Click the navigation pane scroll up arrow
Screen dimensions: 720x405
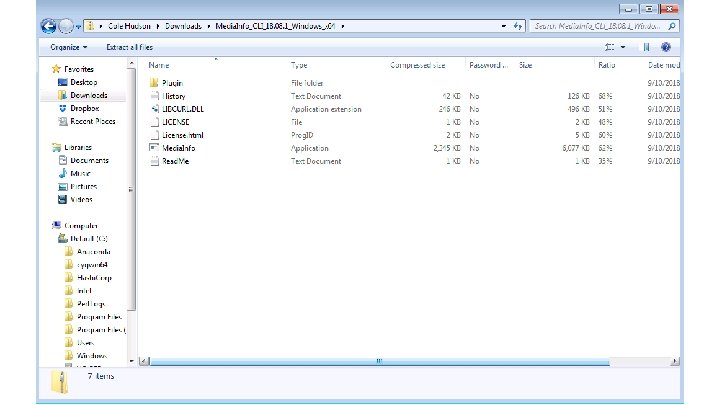click(131, 63)
